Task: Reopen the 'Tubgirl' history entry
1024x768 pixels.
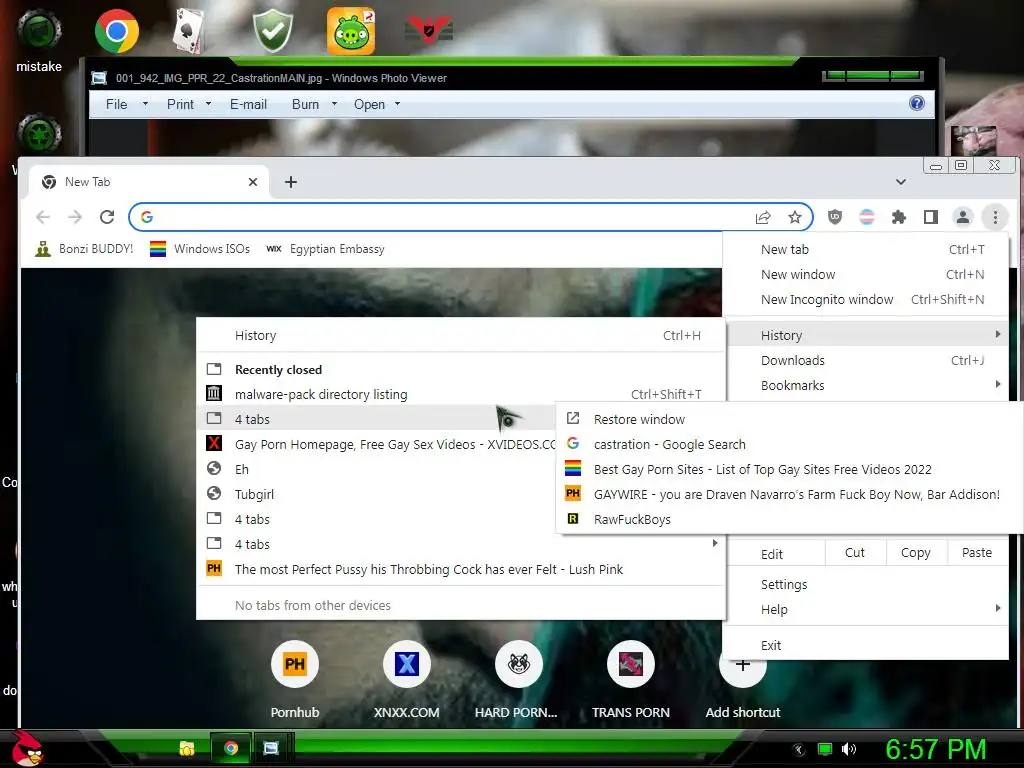Action: click(376, 494)
